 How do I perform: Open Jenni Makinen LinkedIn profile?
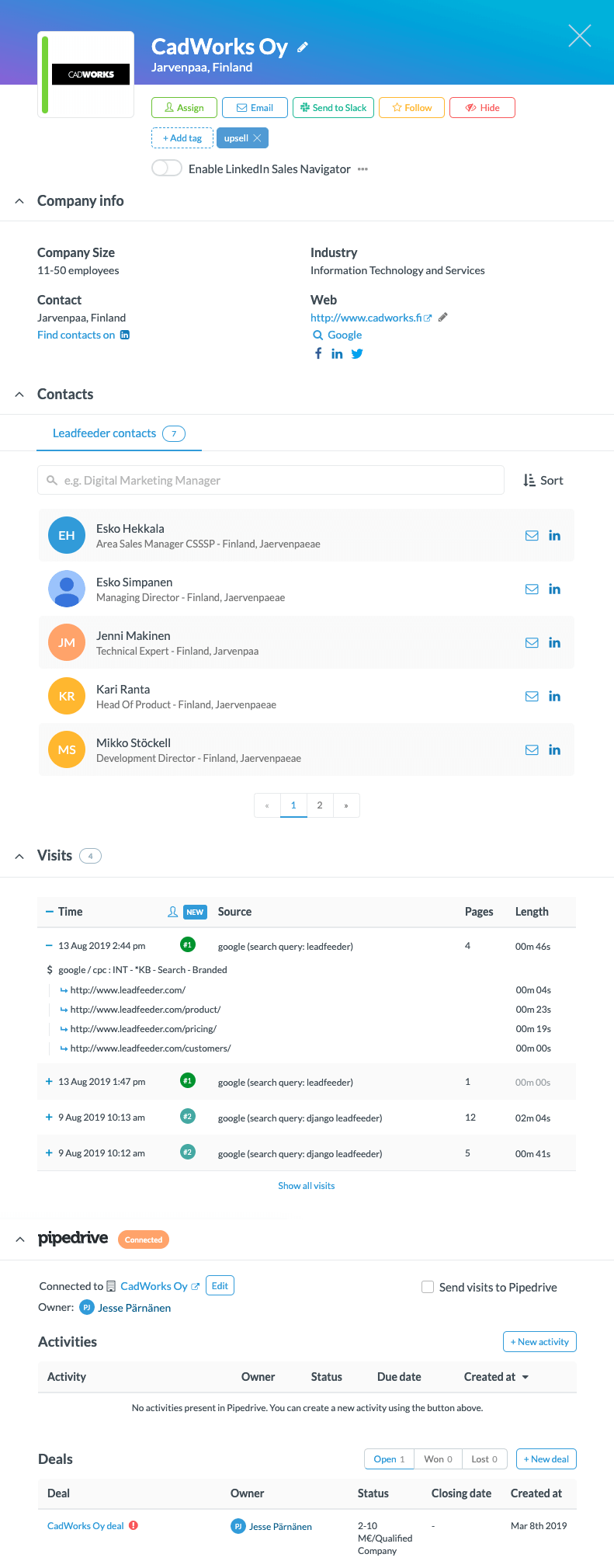(554, 642)
